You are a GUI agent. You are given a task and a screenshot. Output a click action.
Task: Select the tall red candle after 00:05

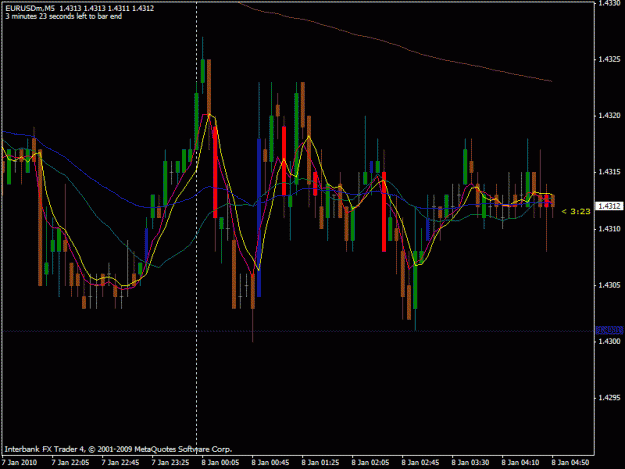[x=215, y=172]
